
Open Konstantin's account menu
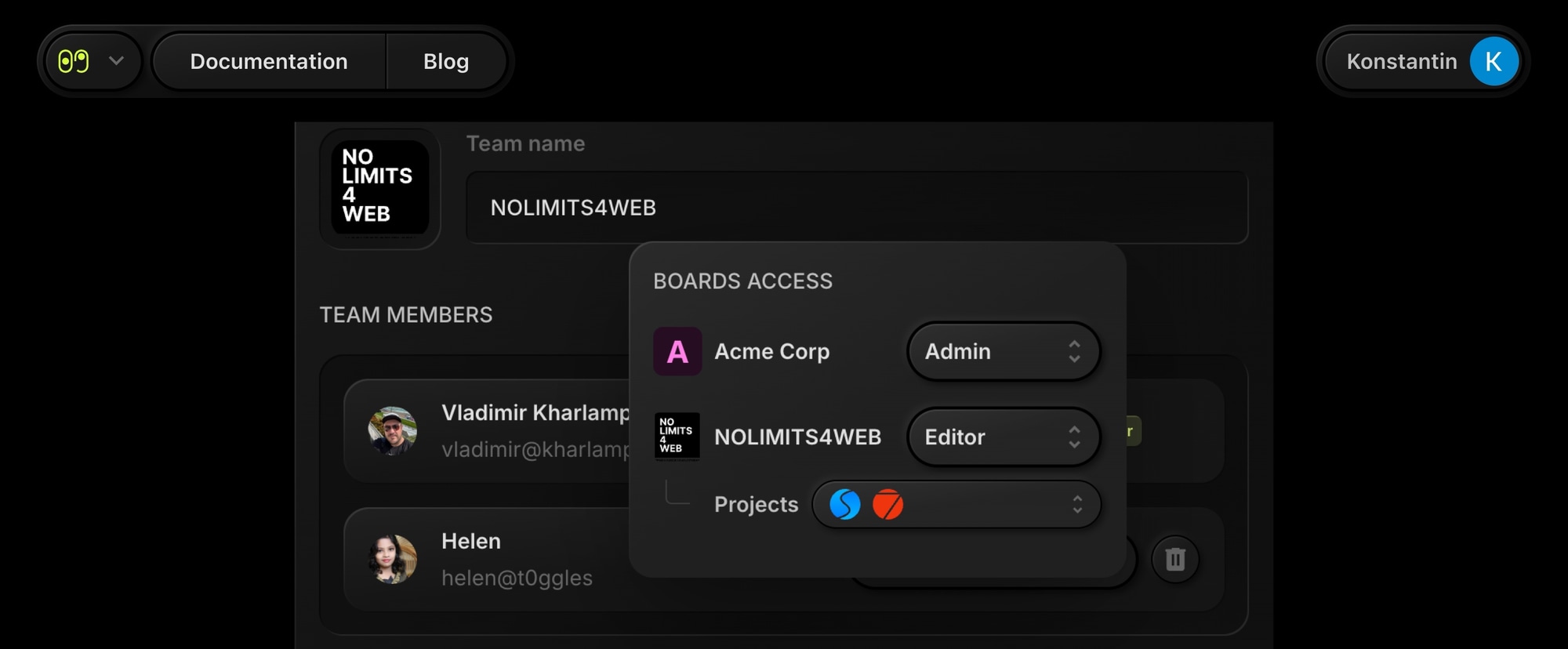click(1423, 61)
